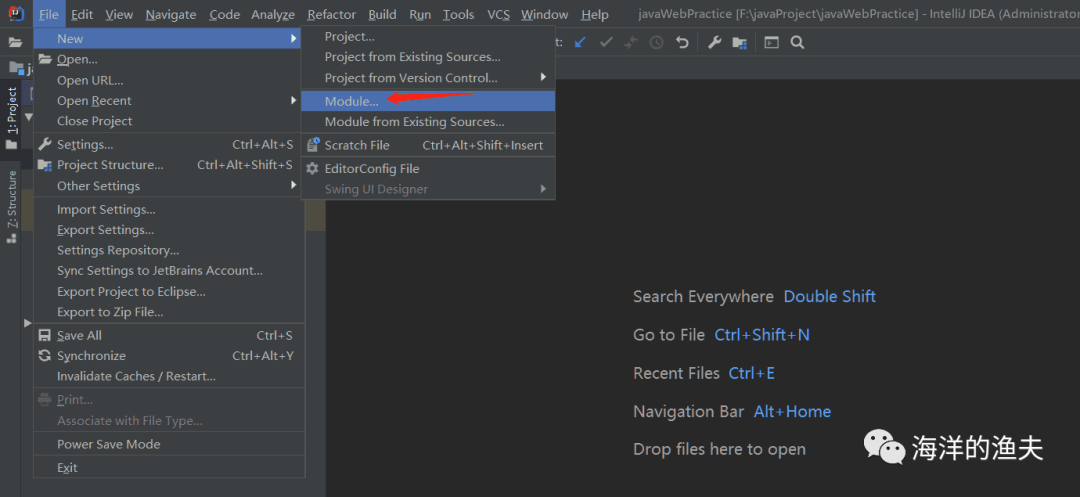Choose Invalidate Caches / Restart...

pyautogui.click(x=169, y=377)
